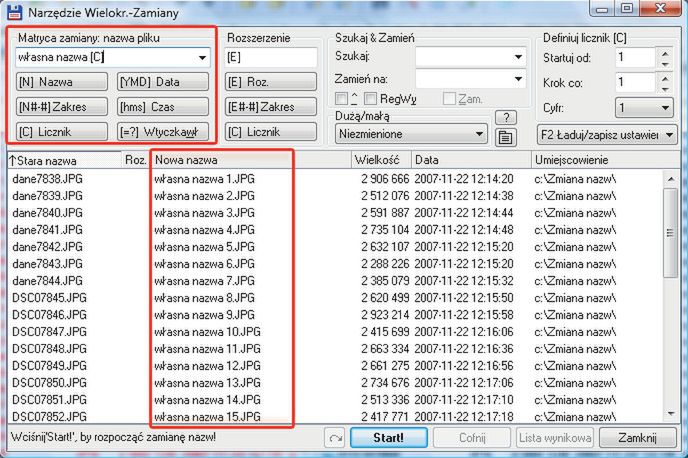Select file DSC07851.JPG
The width and height of the screenshot is (688, 458).
click(x=50, y=400)
